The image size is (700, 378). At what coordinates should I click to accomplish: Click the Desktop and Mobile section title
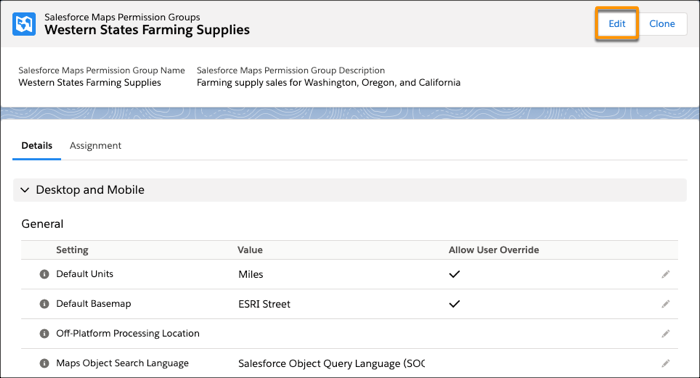[x=90, y=190]
